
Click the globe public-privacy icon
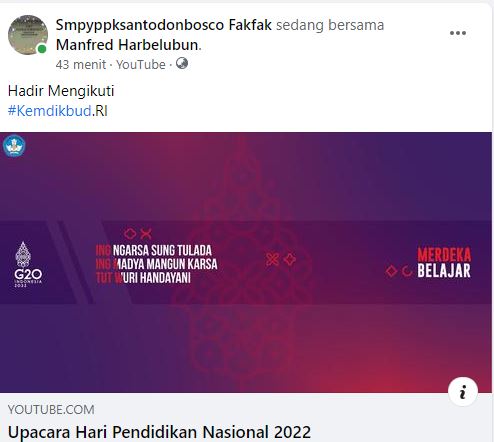pyautogui.click(x=182, y=63)
